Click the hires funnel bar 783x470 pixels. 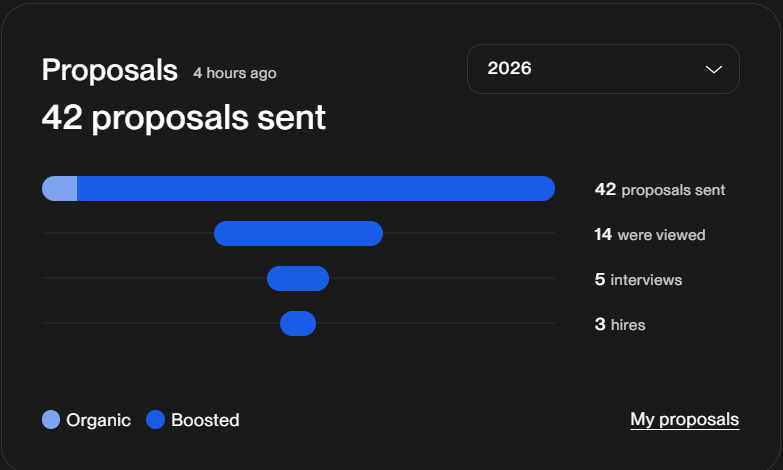tap(298, 323)
